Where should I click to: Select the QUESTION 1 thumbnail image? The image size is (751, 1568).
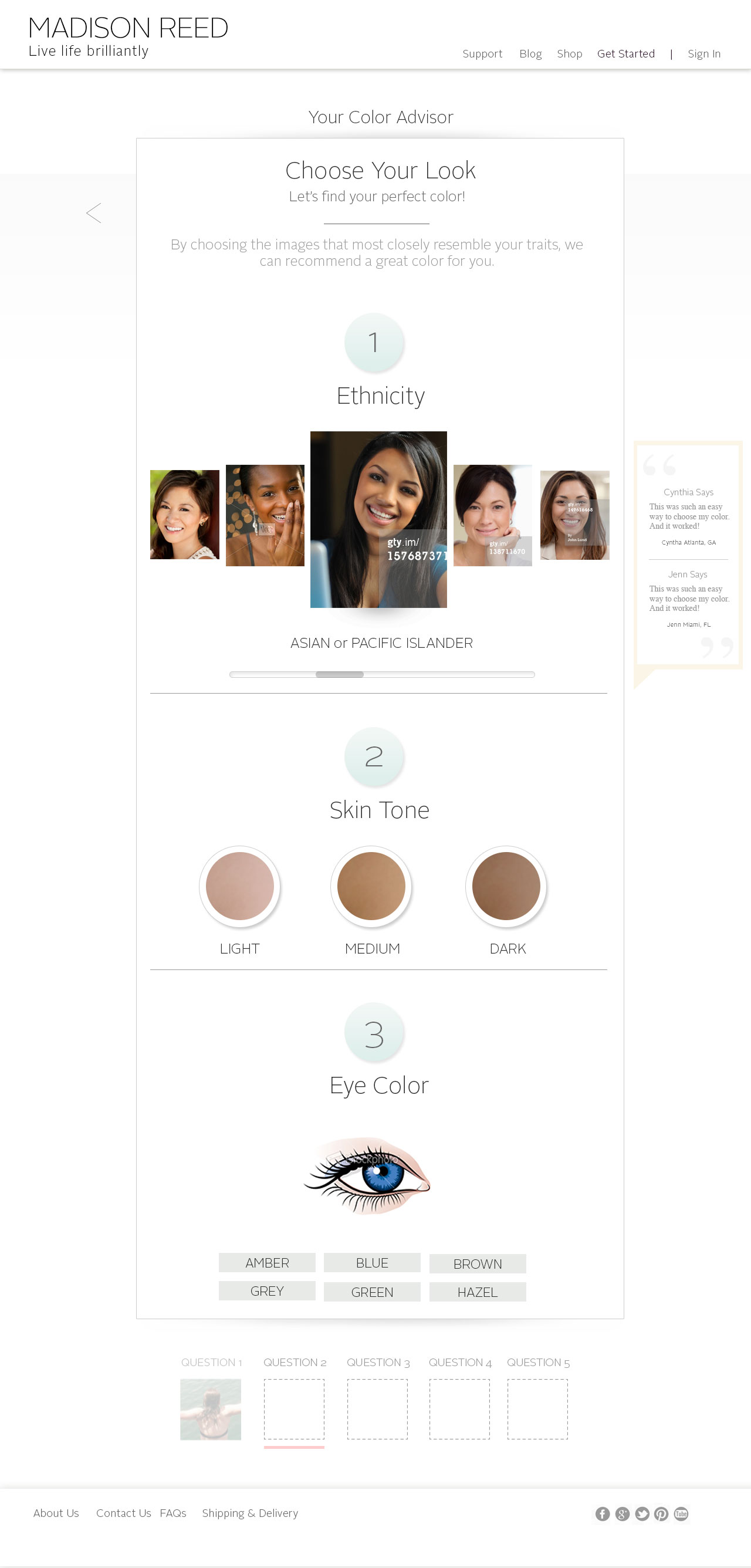click(211, 1409)
